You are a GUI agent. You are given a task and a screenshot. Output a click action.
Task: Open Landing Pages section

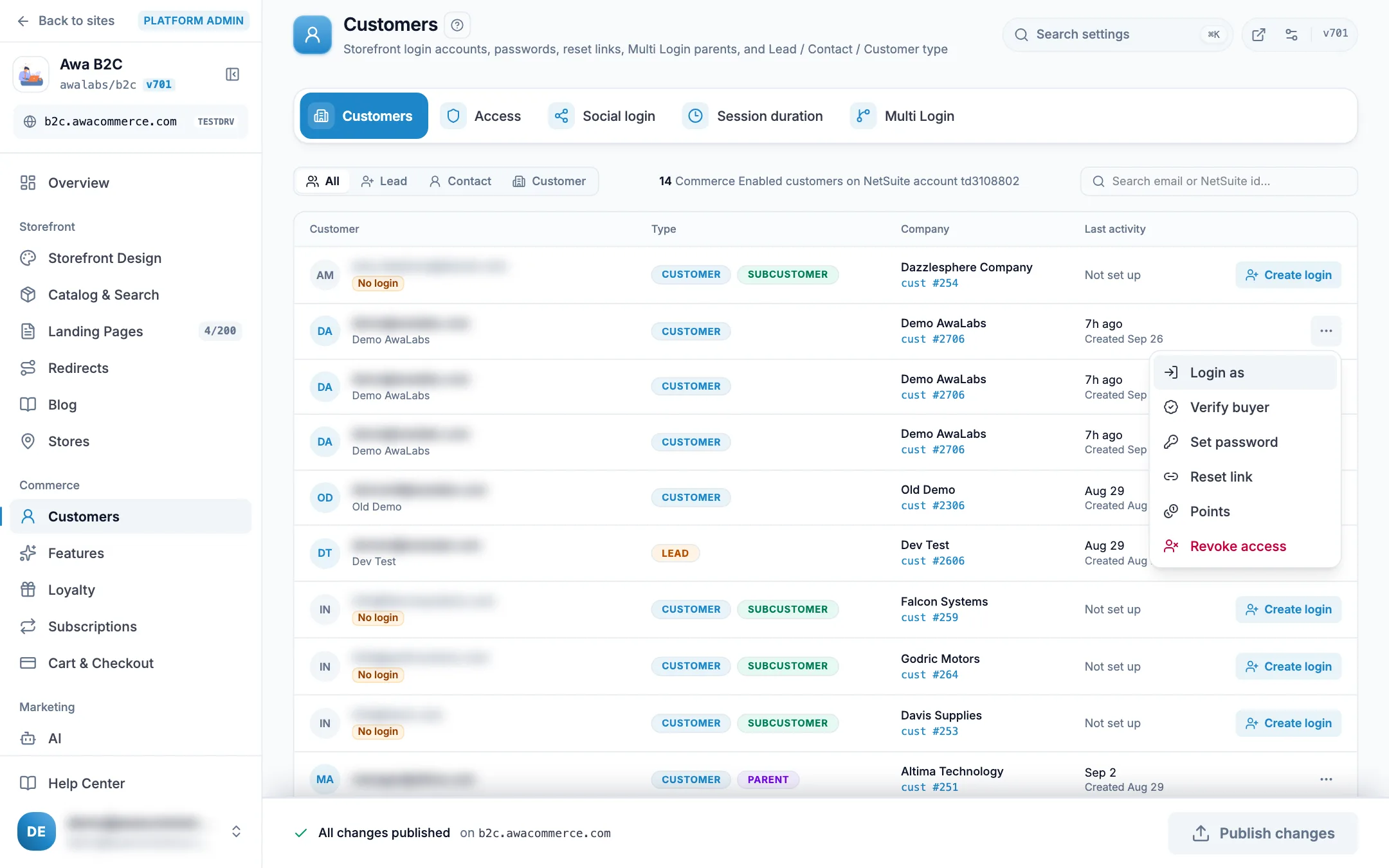click(131, 332)
